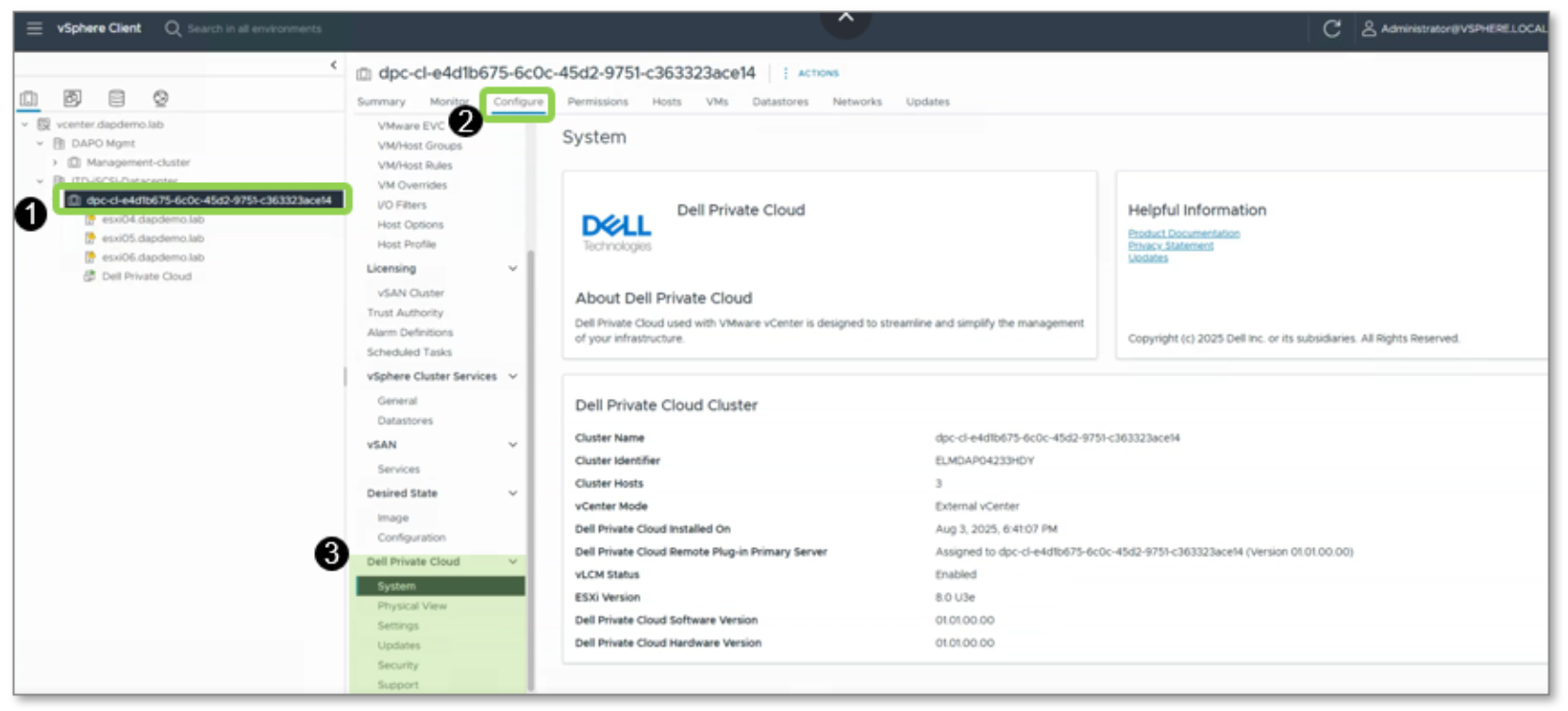Open VM/Host Rules configuration
Image resolution: width=1568 pixels, height=711 pixels.
pos(415,166)
